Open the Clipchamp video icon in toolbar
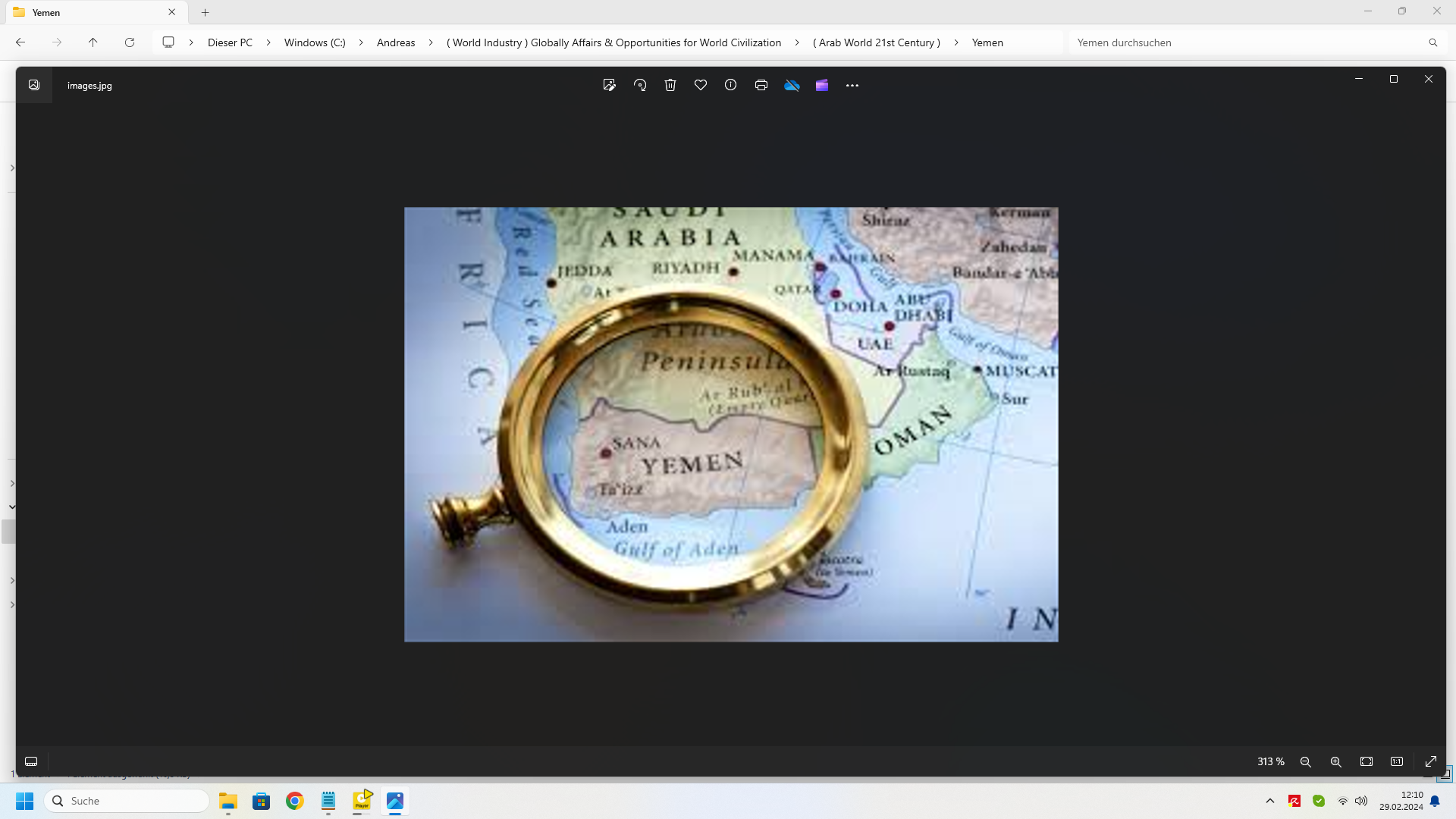1456x819 pixels. click(822, 85)
